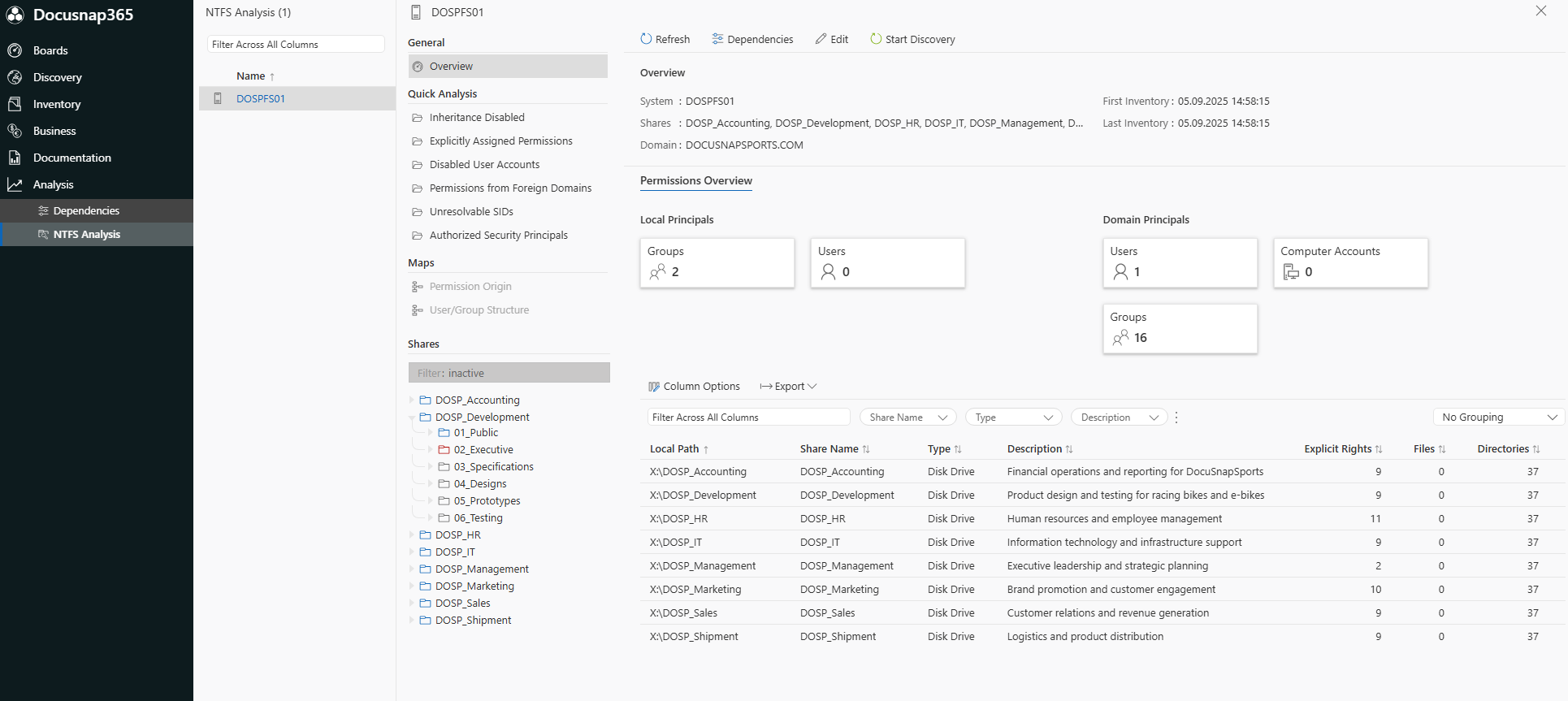
Task: Open the Inheritance Disabled quick analysis
Action: click(x=476, y=118)
